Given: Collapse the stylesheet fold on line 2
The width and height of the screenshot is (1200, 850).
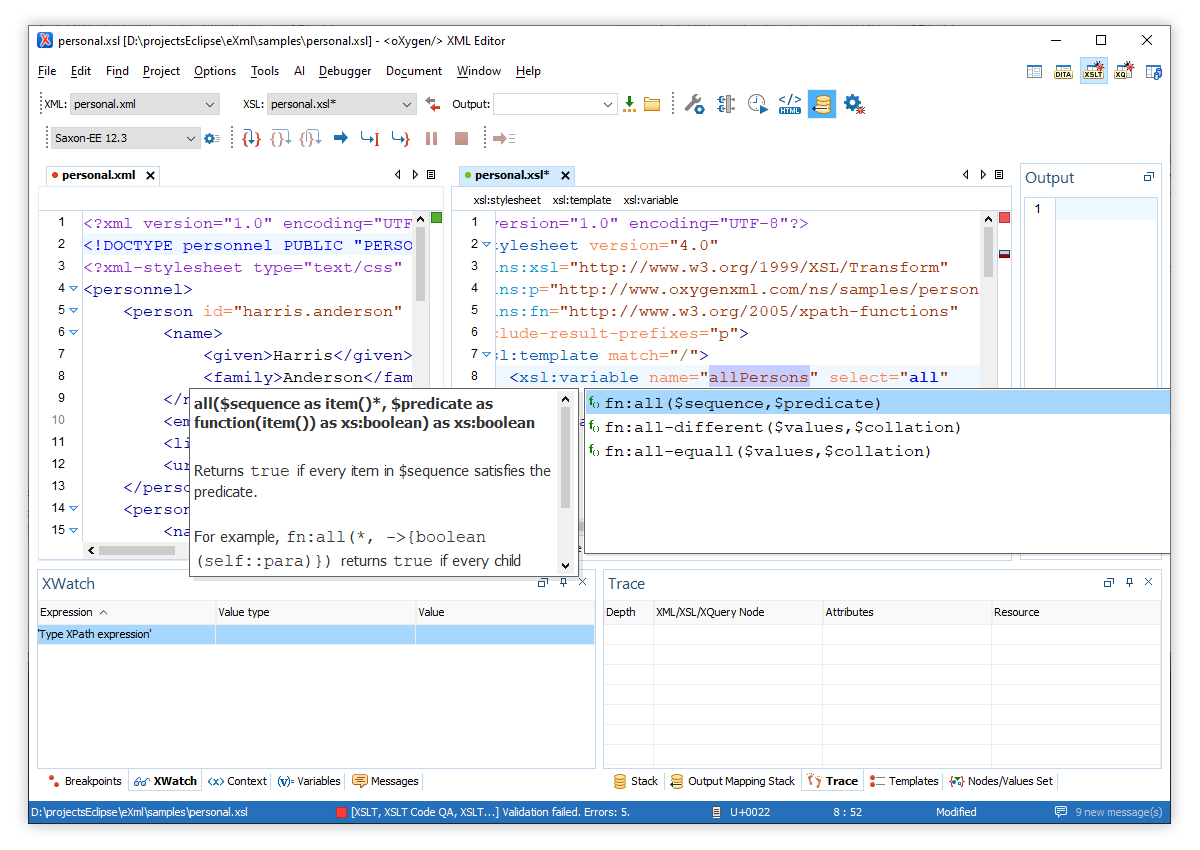Looking at the screenshot, I should [487, 244].
